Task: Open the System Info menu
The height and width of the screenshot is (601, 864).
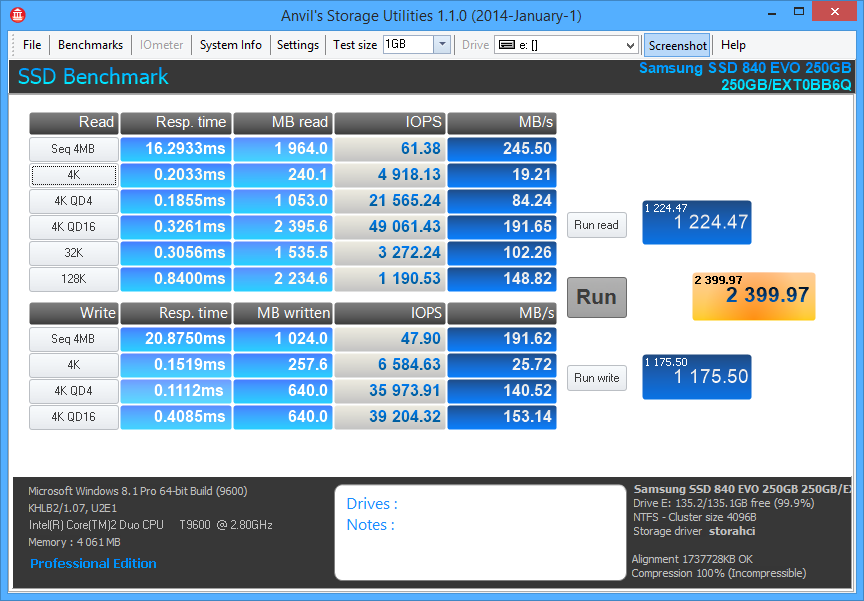Action: click(230, 45)
